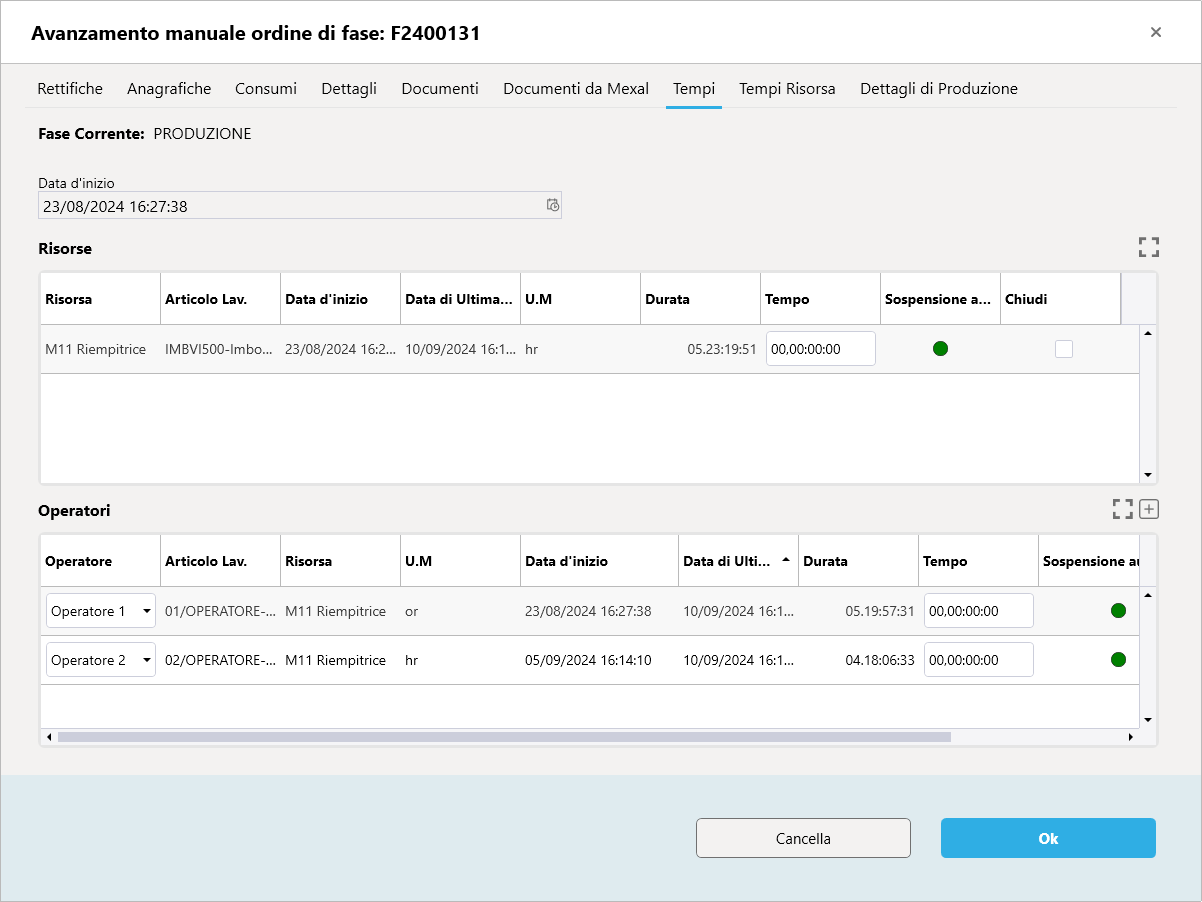This screenshot has width=1202, height=902.
Task: Click the Data d'inizio header in the Operatori table
Action: 599,561
